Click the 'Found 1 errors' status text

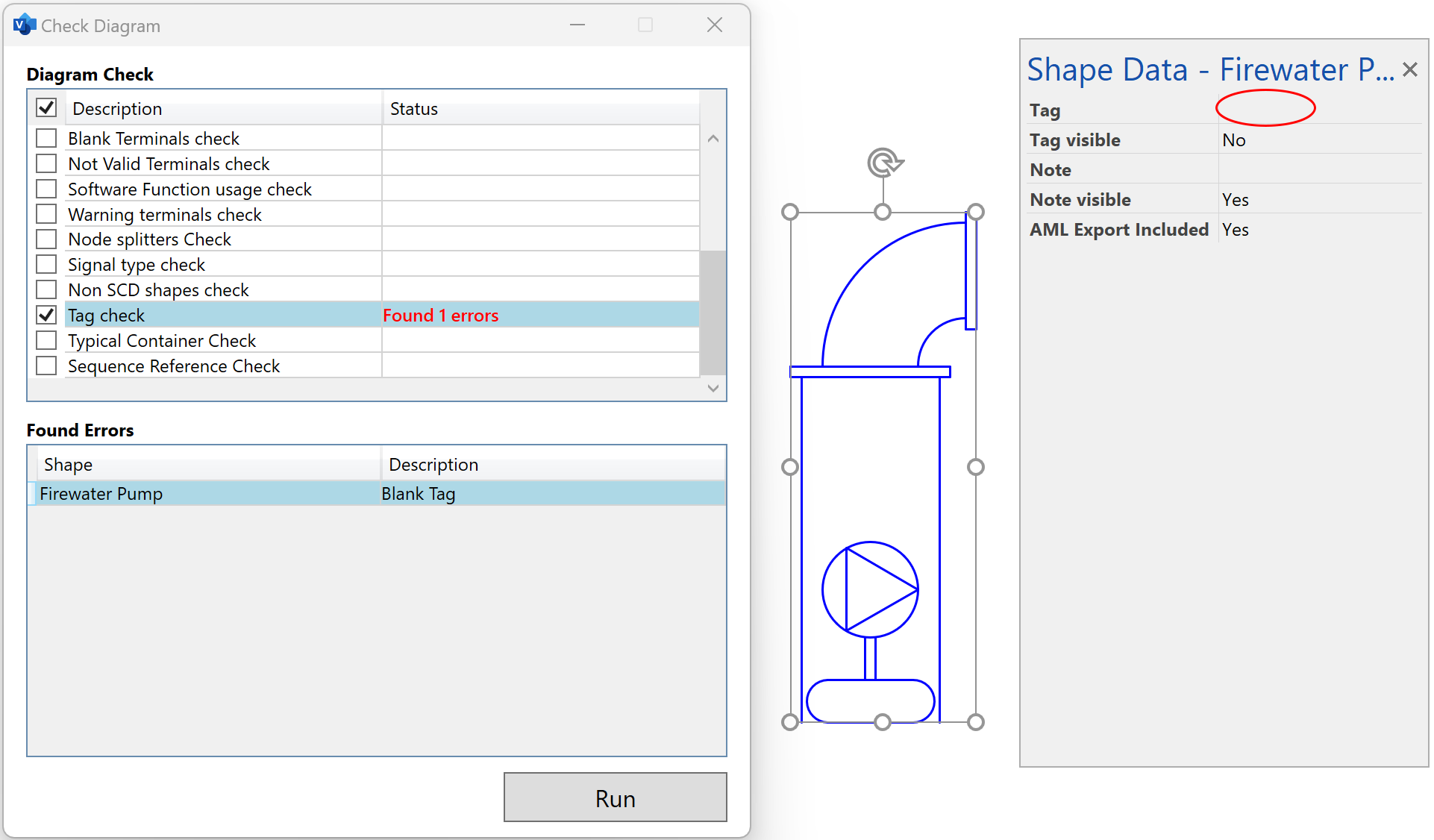[440, 316]
